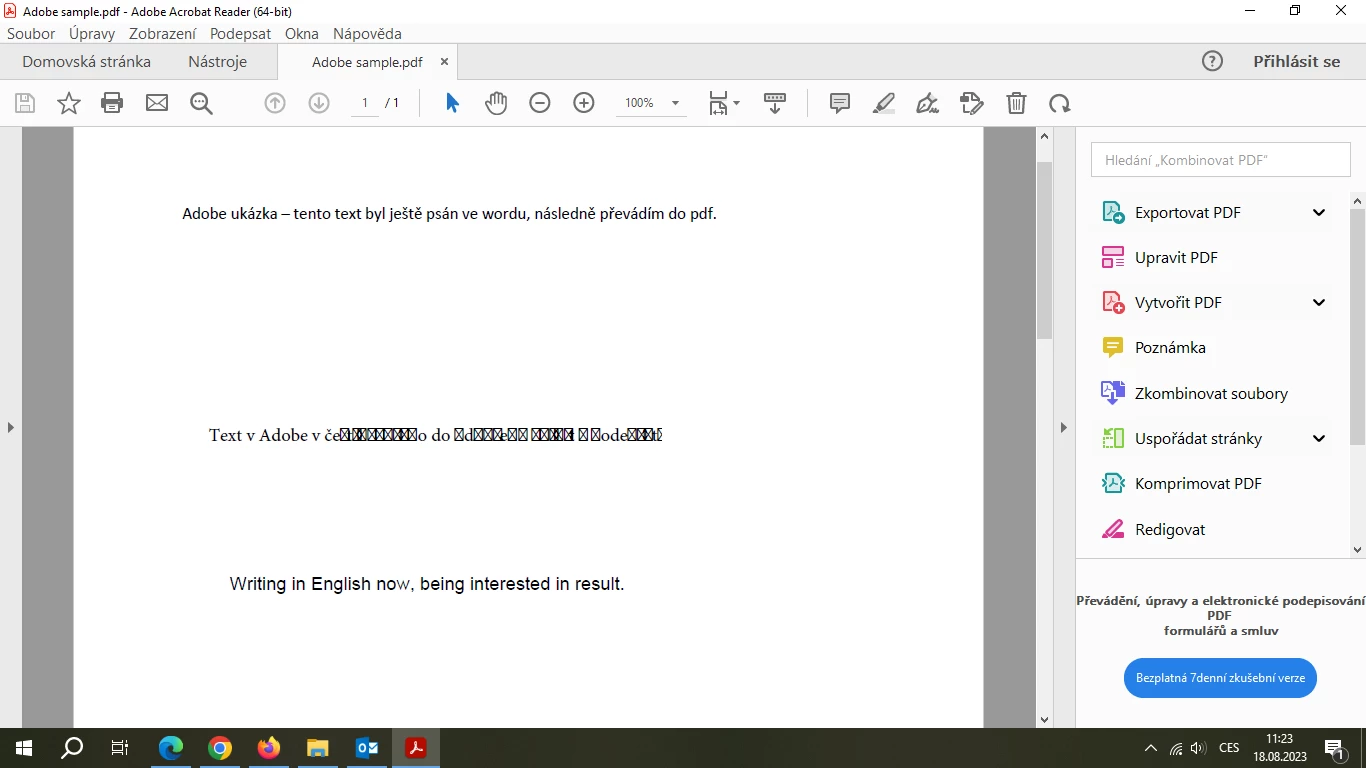Select the arrow selection tool
Viewport: 1366px width, 768px height.
452,103
